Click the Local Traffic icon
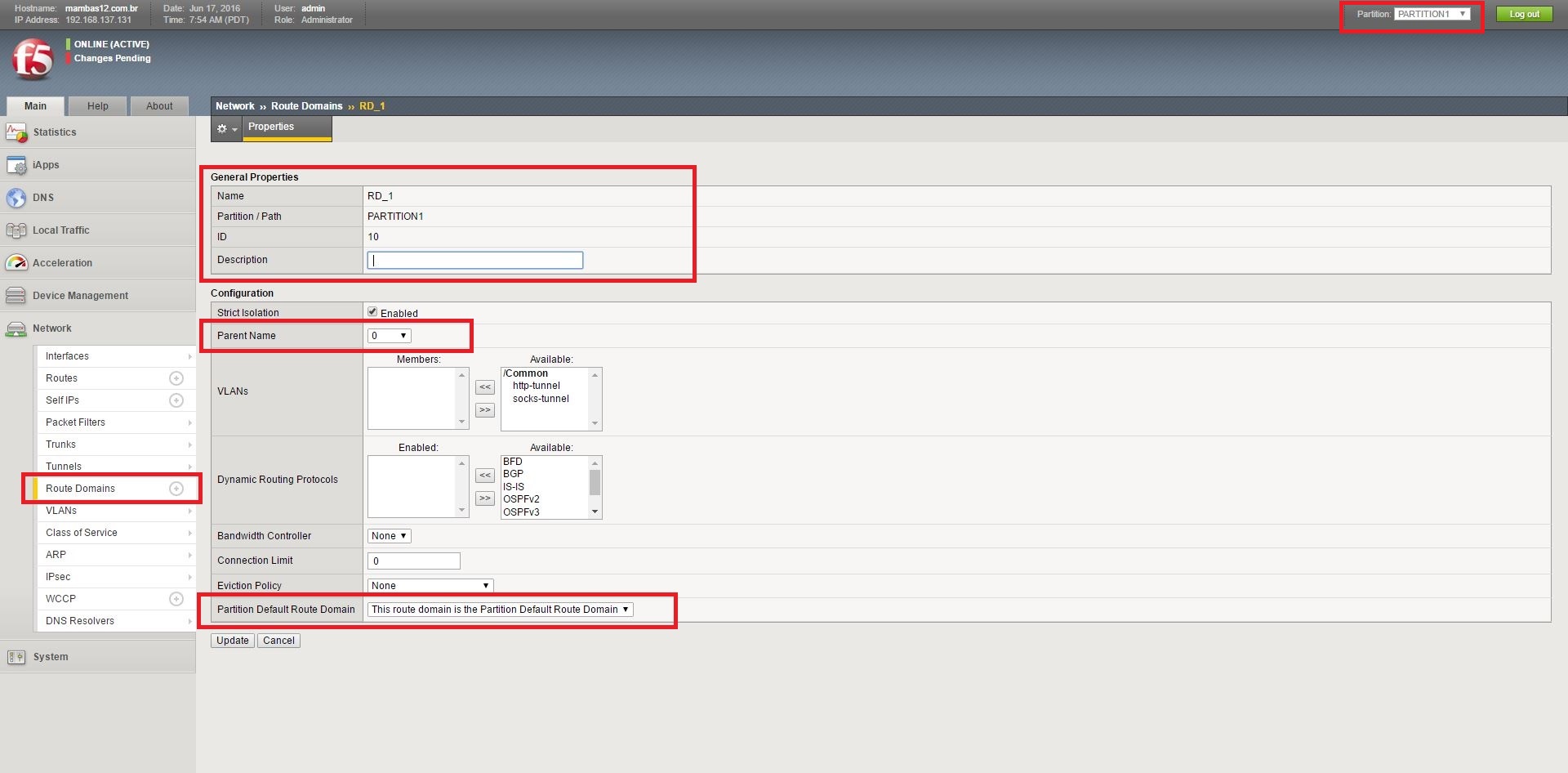This screenshot has height=773, width=1568. point(16,230)
